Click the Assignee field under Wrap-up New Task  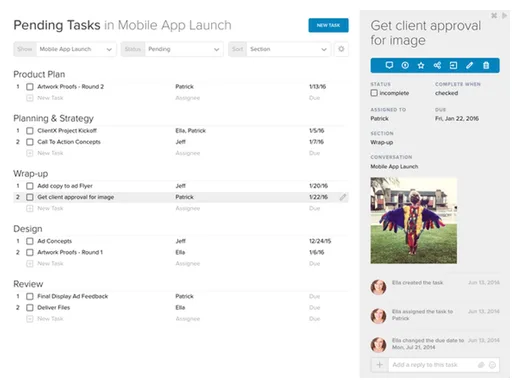click(x=188, y=209)
